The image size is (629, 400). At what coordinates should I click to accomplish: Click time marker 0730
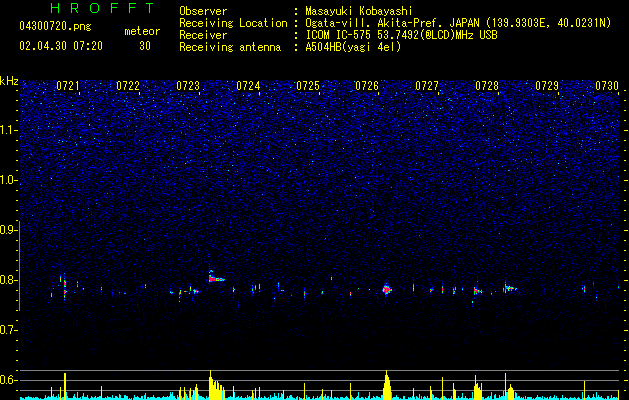(x=607, y=86)
